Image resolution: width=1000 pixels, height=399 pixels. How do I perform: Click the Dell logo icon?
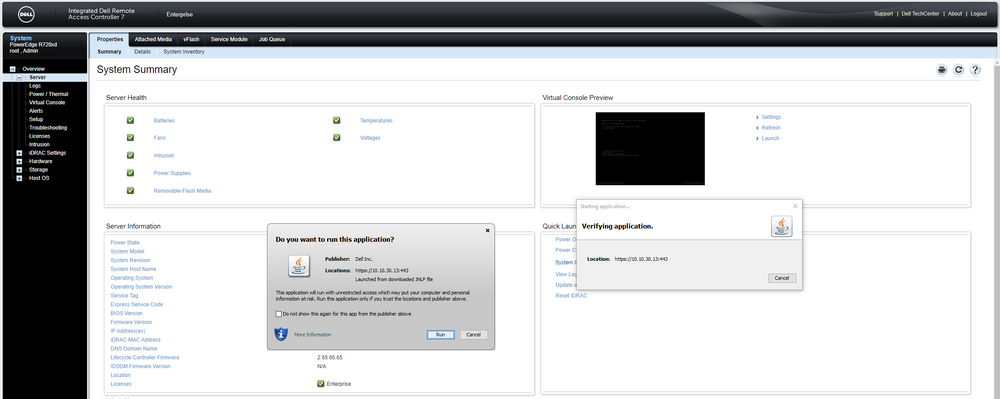tap(26, 14)
